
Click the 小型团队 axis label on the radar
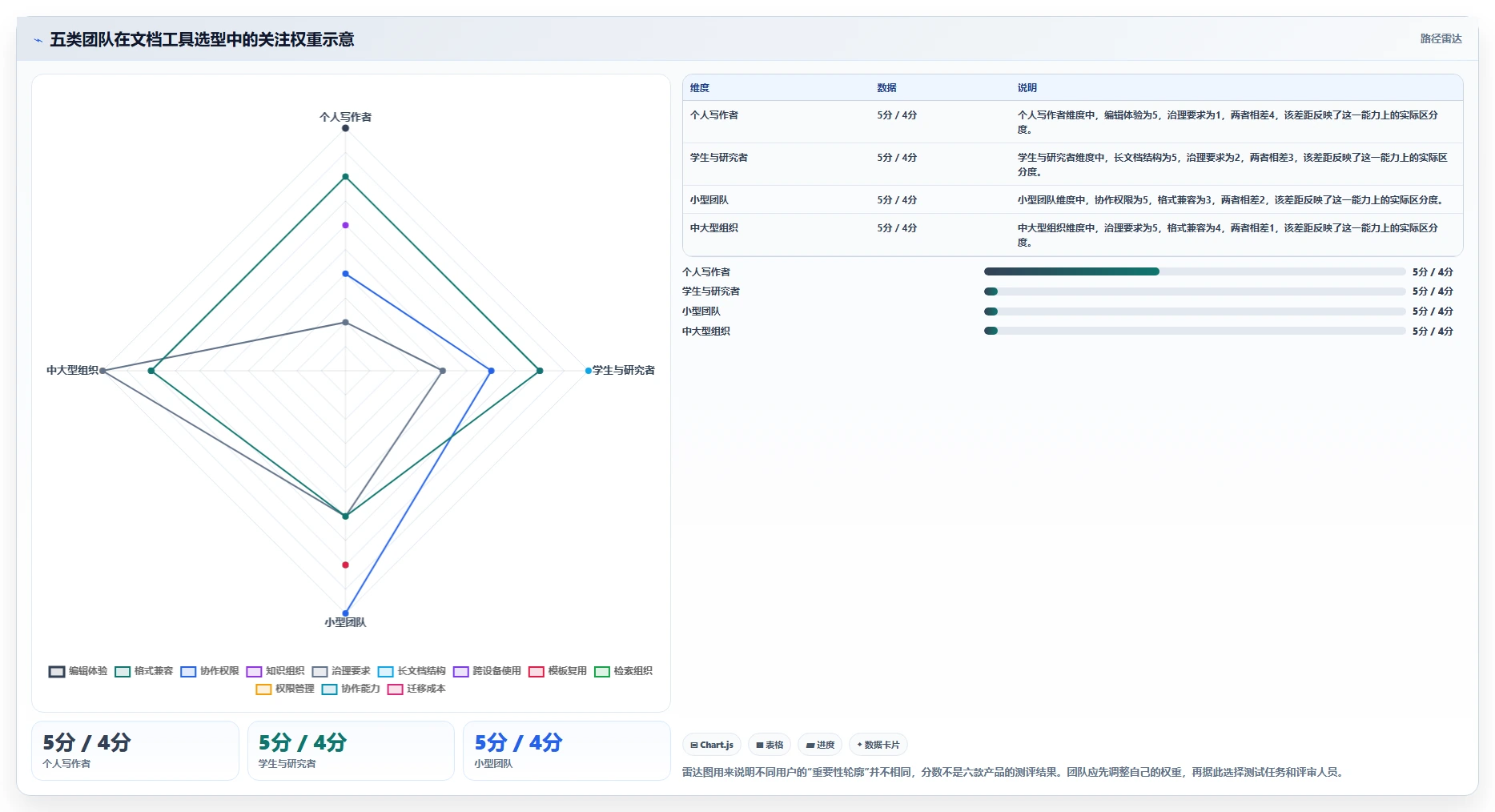[x=345, y=622]
